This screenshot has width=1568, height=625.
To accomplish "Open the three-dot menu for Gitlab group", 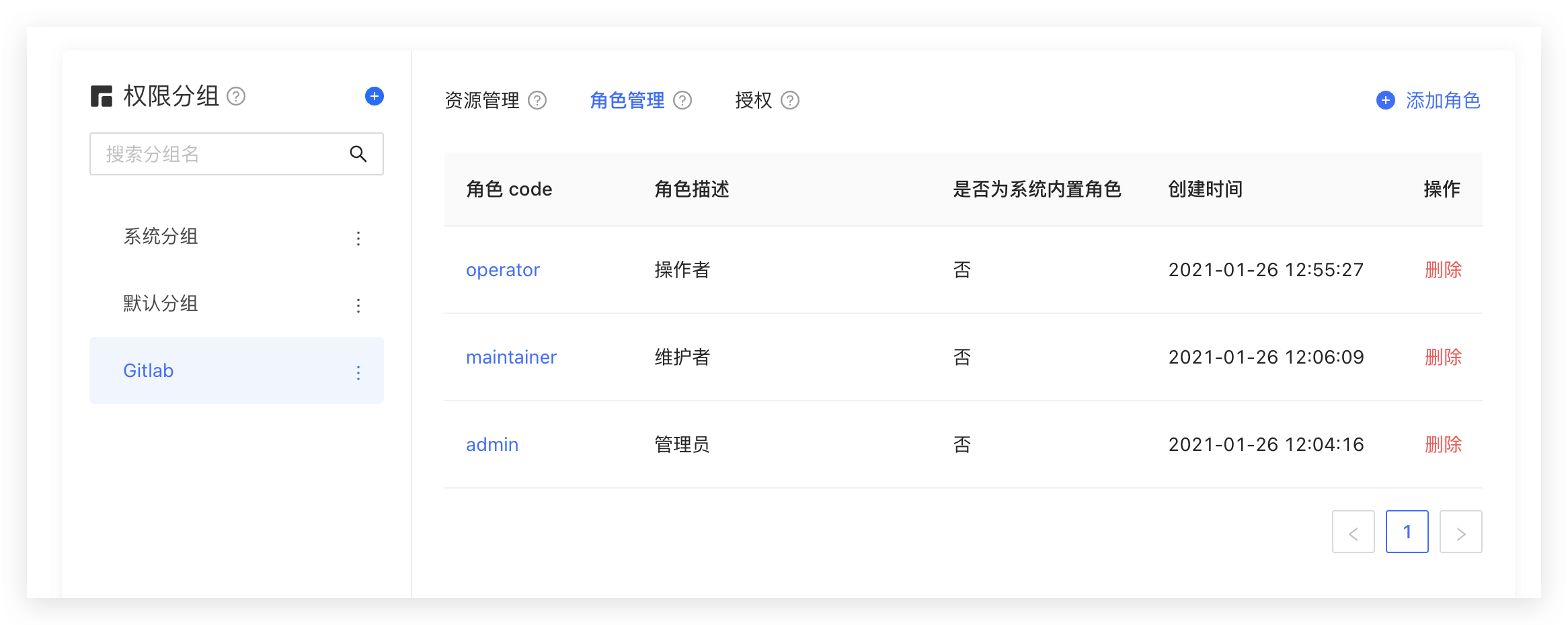I will (x=358, y=372).
